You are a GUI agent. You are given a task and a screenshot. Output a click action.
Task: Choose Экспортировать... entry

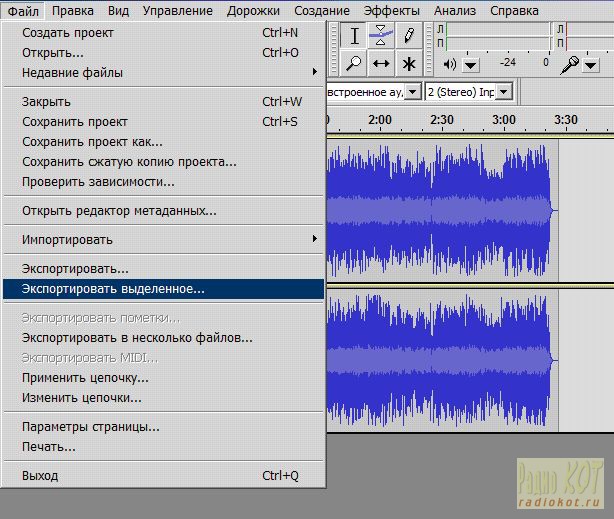[x=164, y=269]
